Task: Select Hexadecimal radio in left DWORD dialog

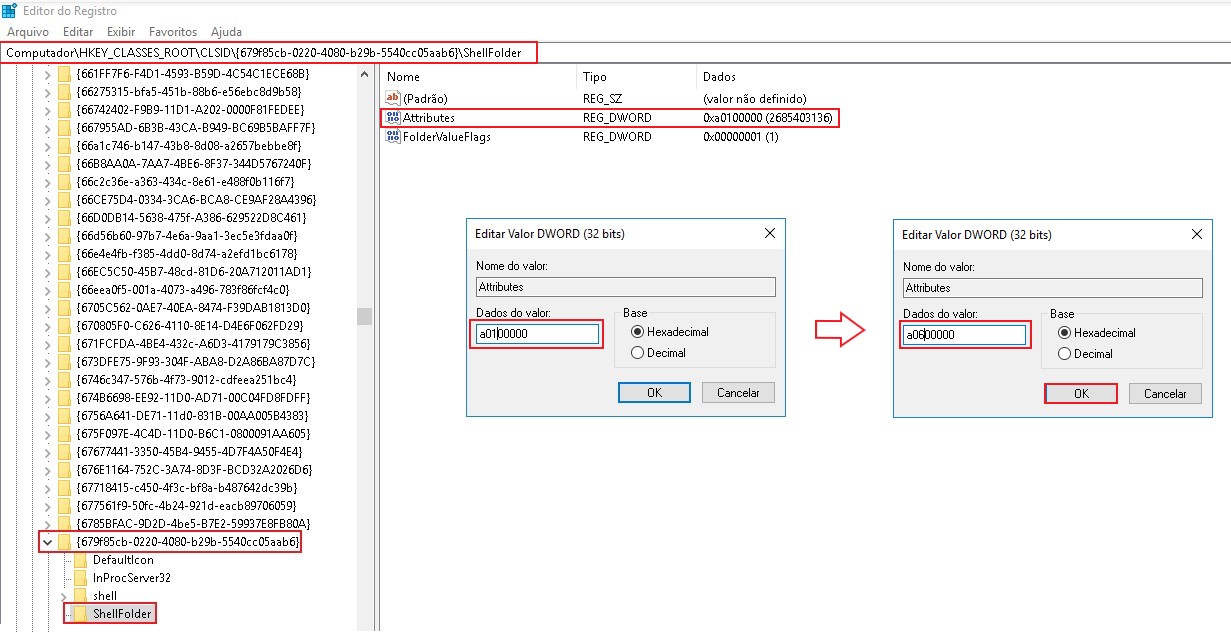Action: pos(637,332)
